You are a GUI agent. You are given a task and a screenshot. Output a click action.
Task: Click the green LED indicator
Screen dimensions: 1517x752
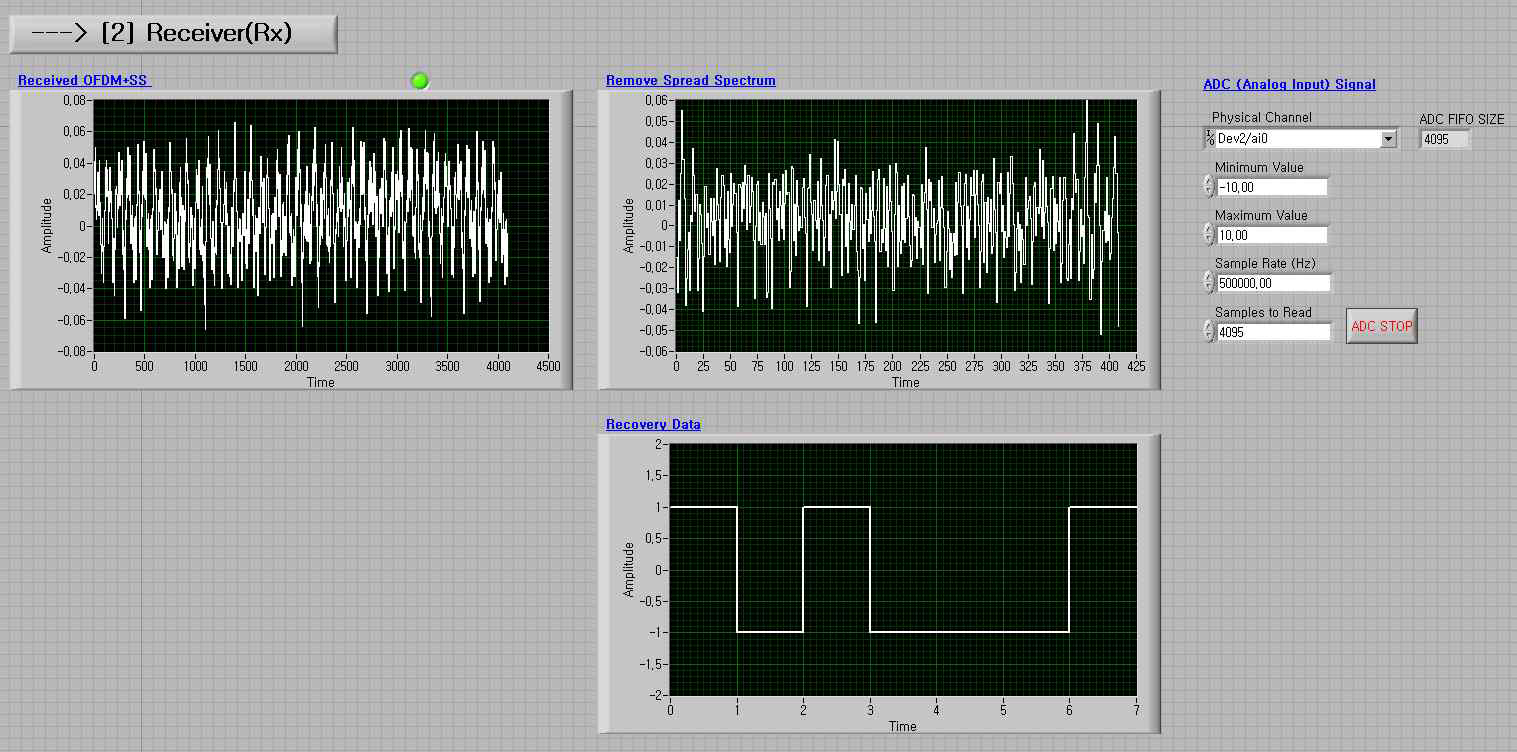click(420, 81)
